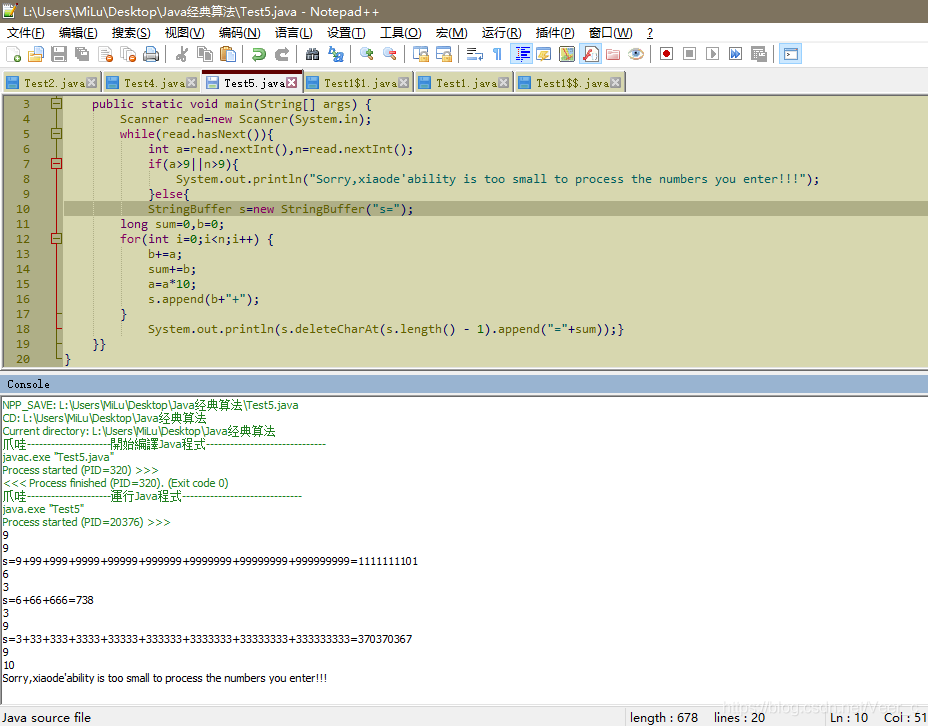Click the Synchronize Horizontal Scrolling icon
Image resolution: width=928 pixels, height=726 pixels.
coord(443,54)
